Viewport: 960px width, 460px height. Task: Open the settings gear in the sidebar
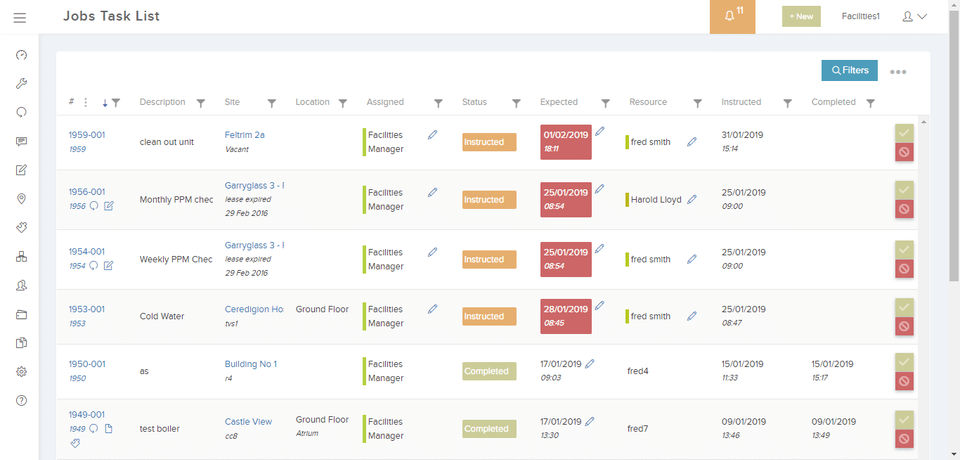click(21, 372)
